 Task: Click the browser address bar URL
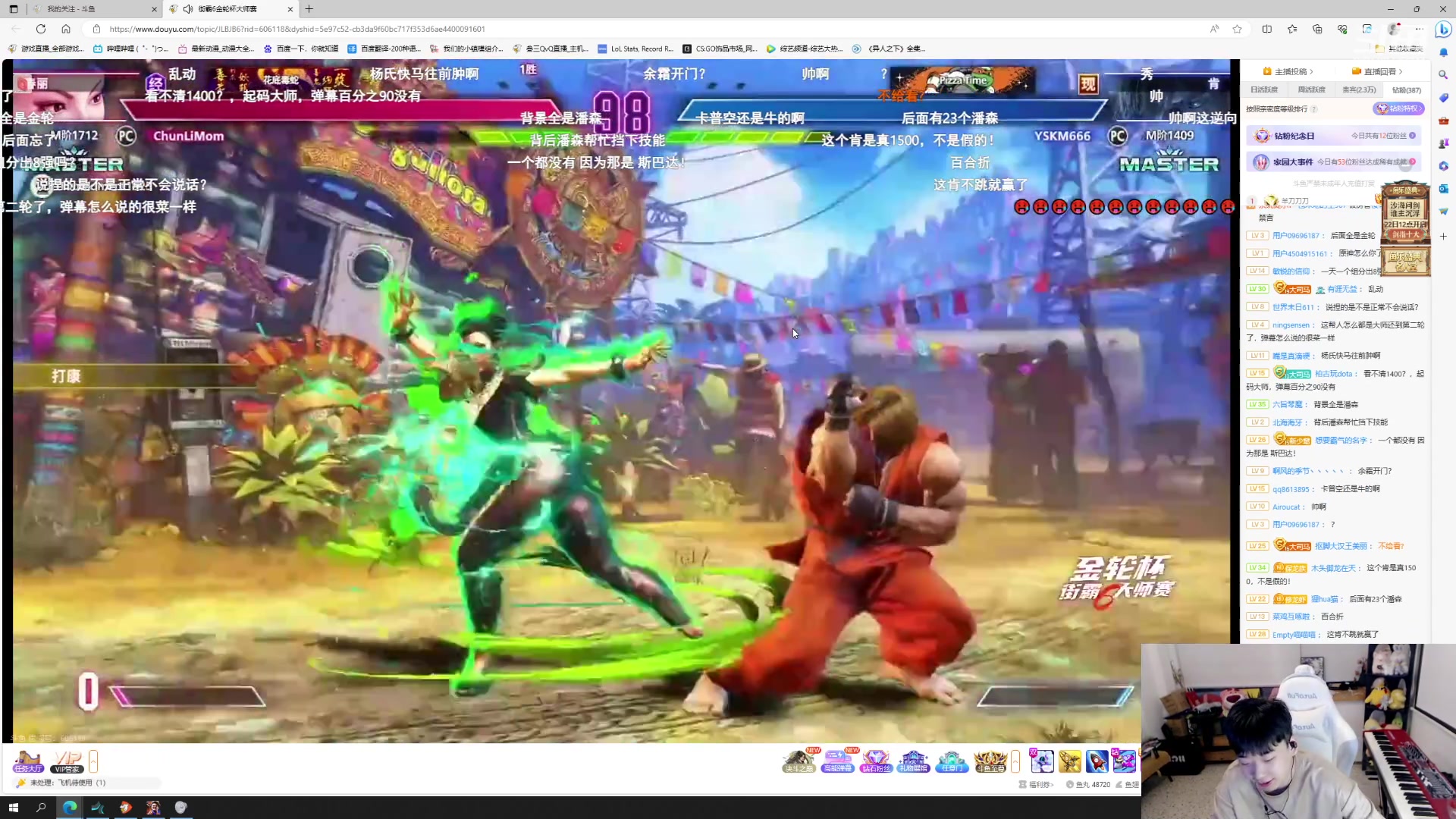[x=297, y=29]
